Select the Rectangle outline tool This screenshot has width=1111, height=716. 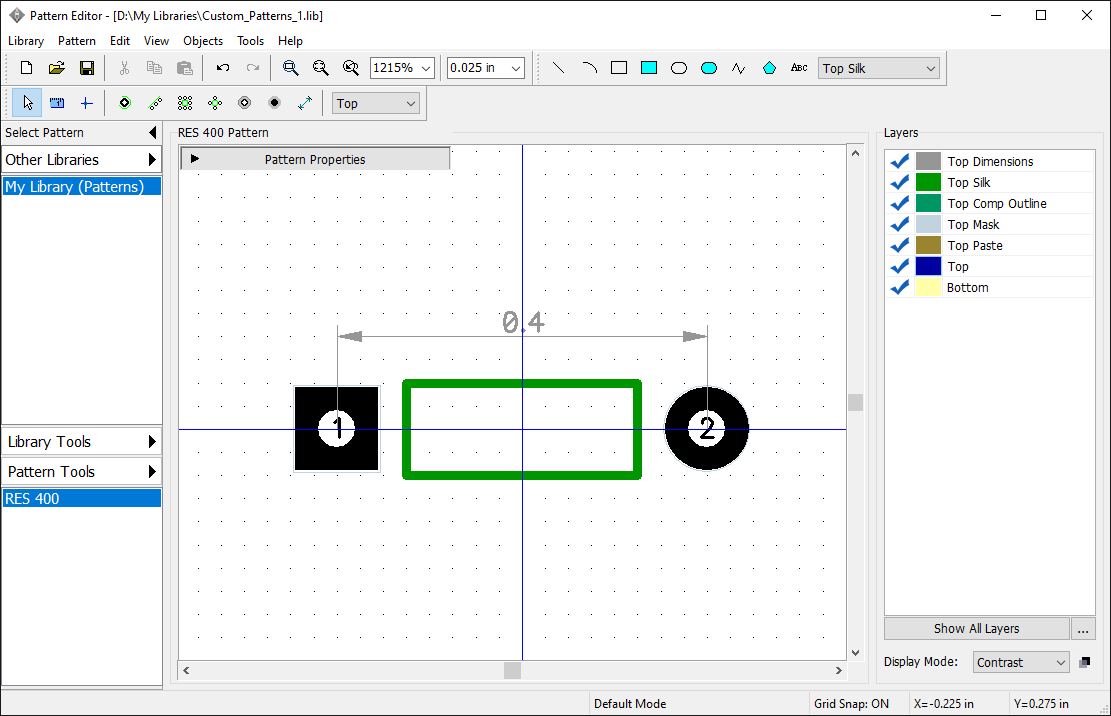[619, 68]
